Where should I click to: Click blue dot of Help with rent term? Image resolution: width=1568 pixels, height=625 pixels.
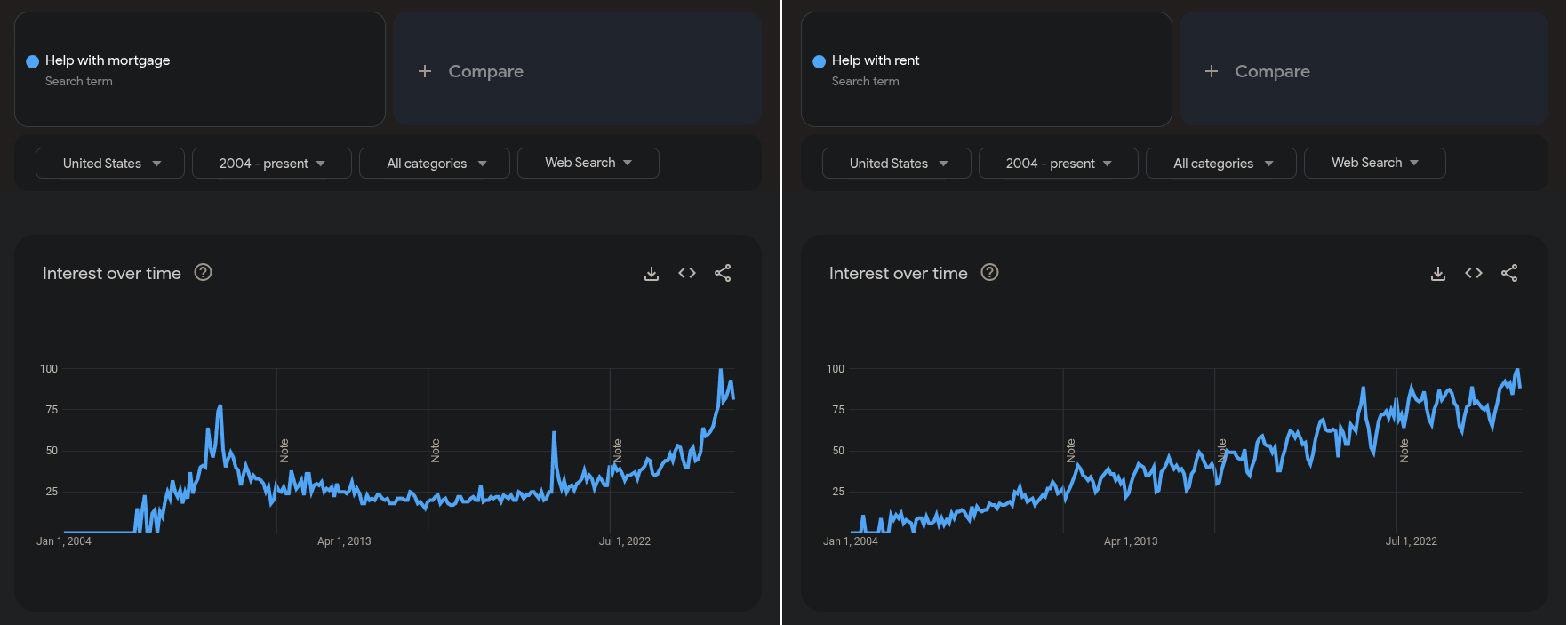click(x=820, y=61)
